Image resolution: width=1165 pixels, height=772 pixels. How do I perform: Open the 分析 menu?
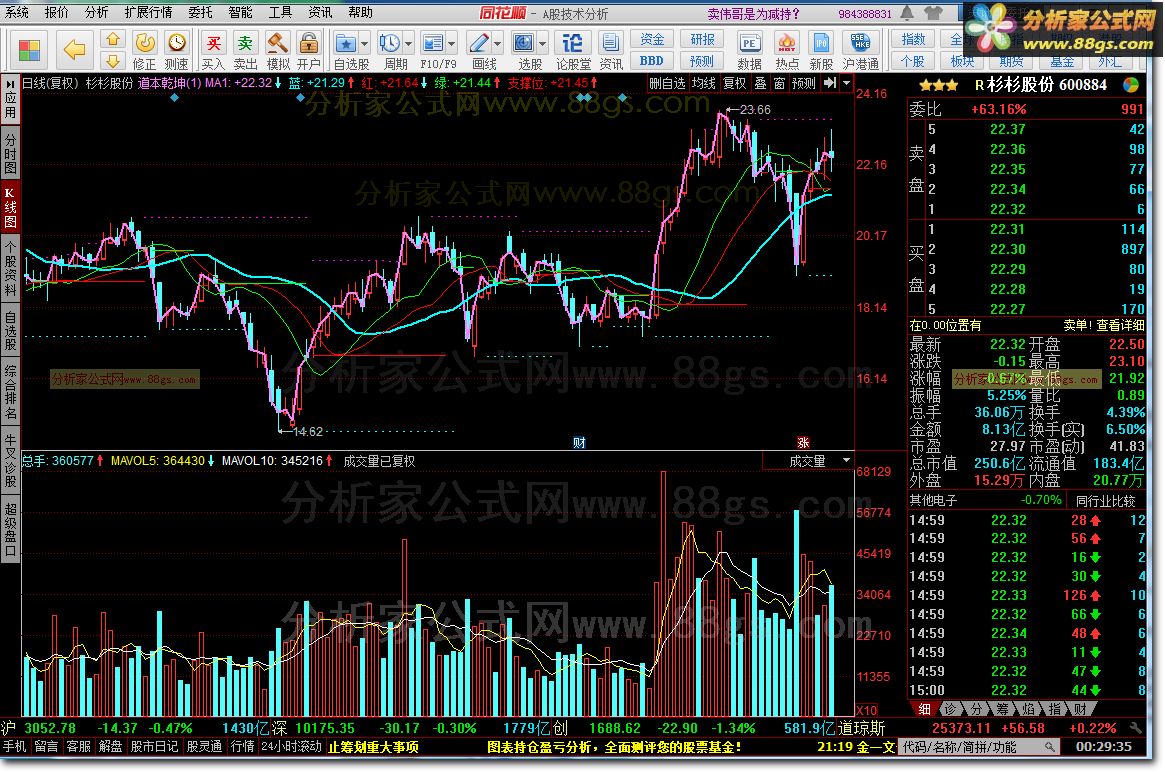coord(97,12)
